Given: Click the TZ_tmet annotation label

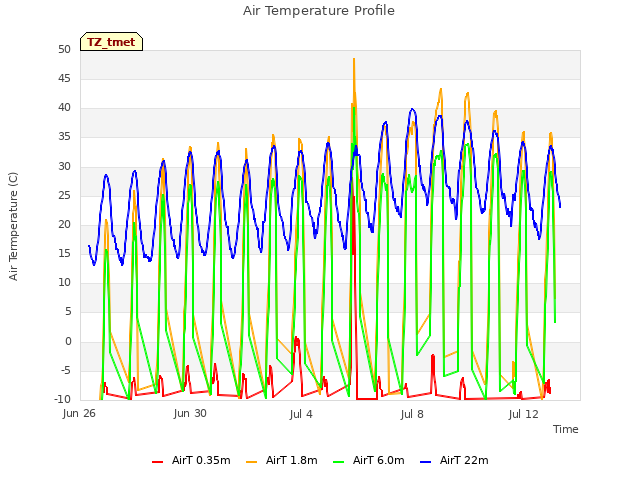Looking at the screenshot, I should [x=111, y=42].
